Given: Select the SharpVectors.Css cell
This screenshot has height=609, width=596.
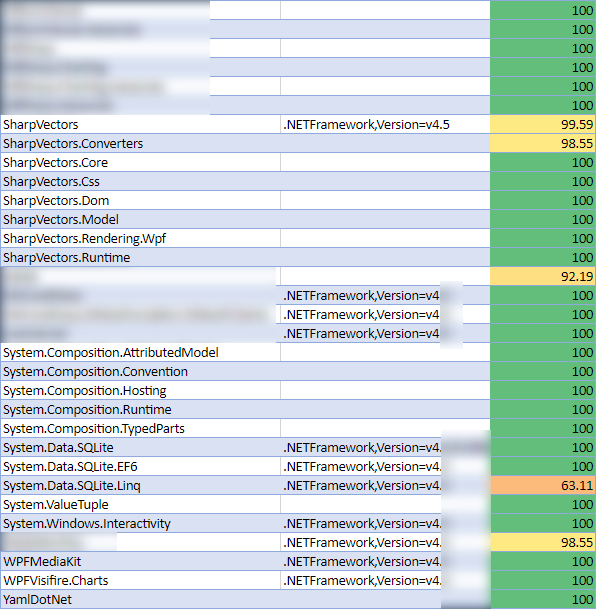Looking at the screenshot, I should [x=141, y=181].
